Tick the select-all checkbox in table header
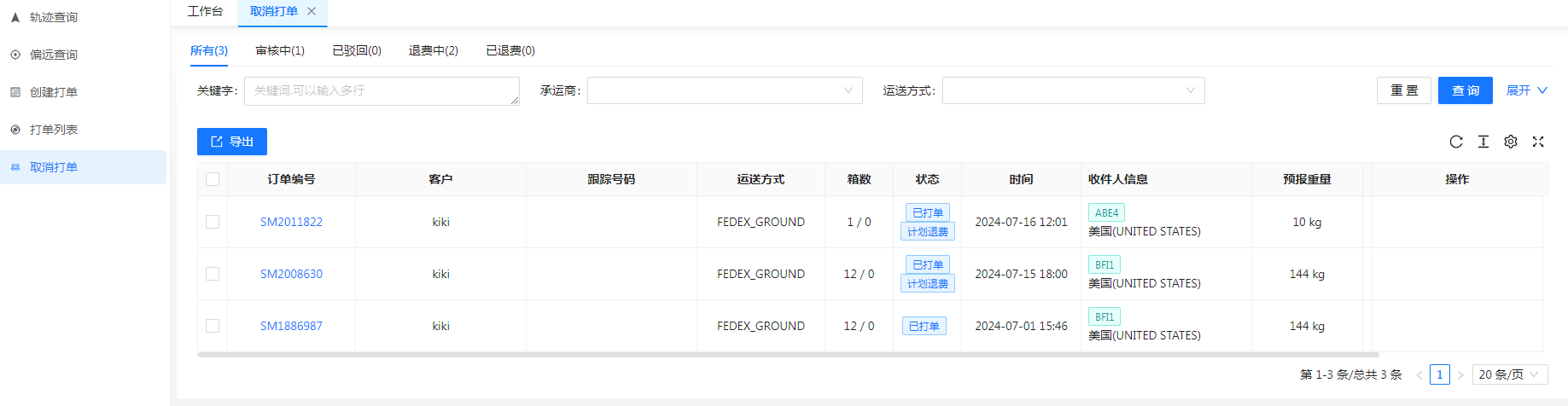This screenshot has width=1568, height=406. point(213,179)
